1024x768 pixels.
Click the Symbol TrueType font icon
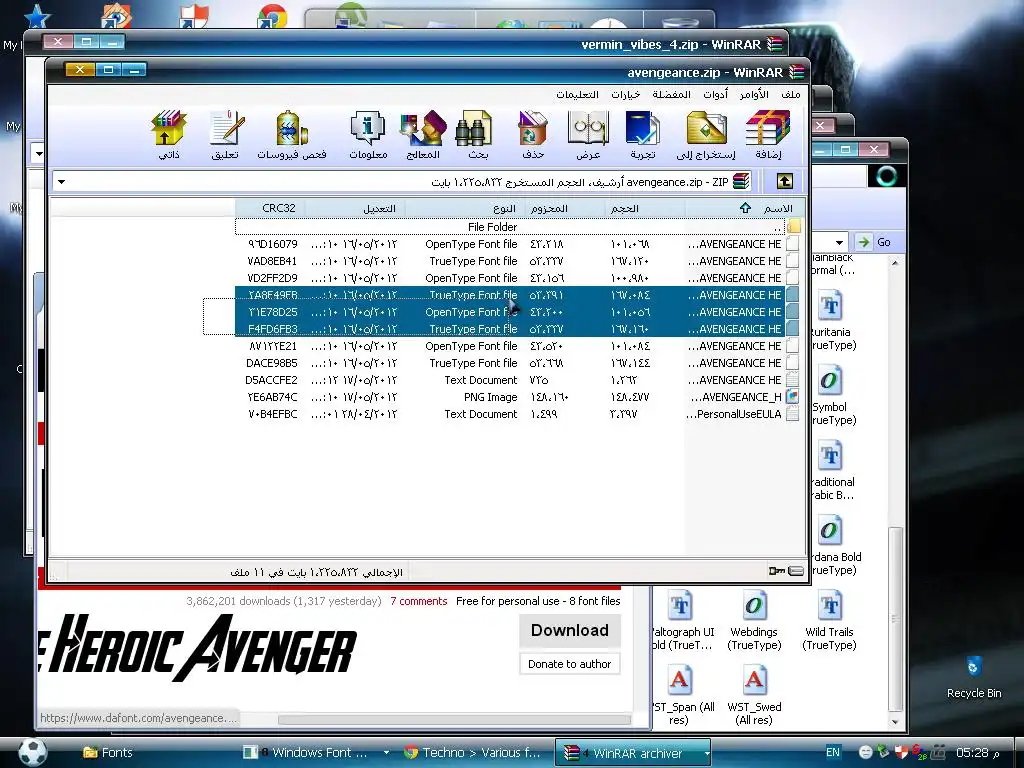(829, 380)
